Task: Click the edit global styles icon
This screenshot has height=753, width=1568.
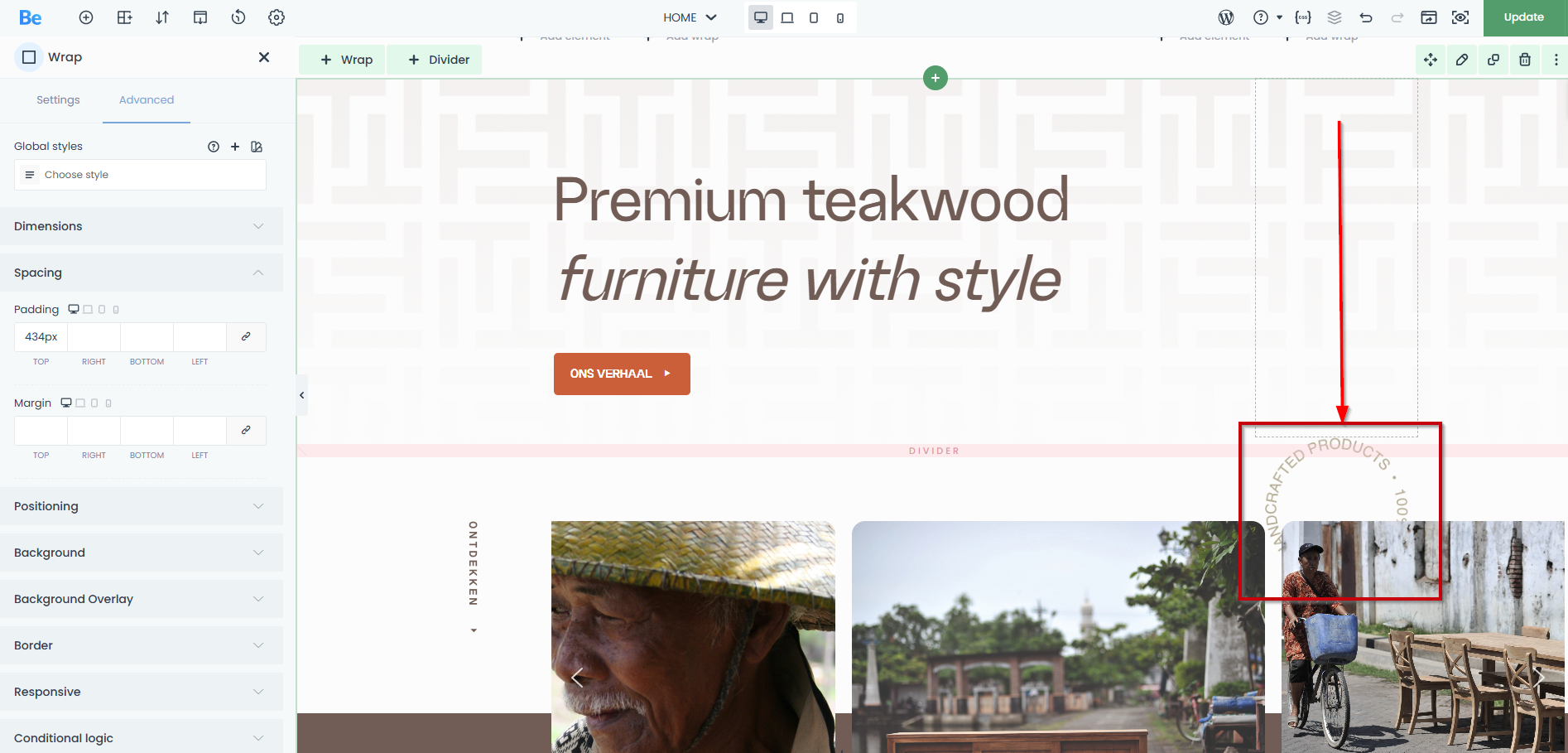Action: tap(257, 147)
